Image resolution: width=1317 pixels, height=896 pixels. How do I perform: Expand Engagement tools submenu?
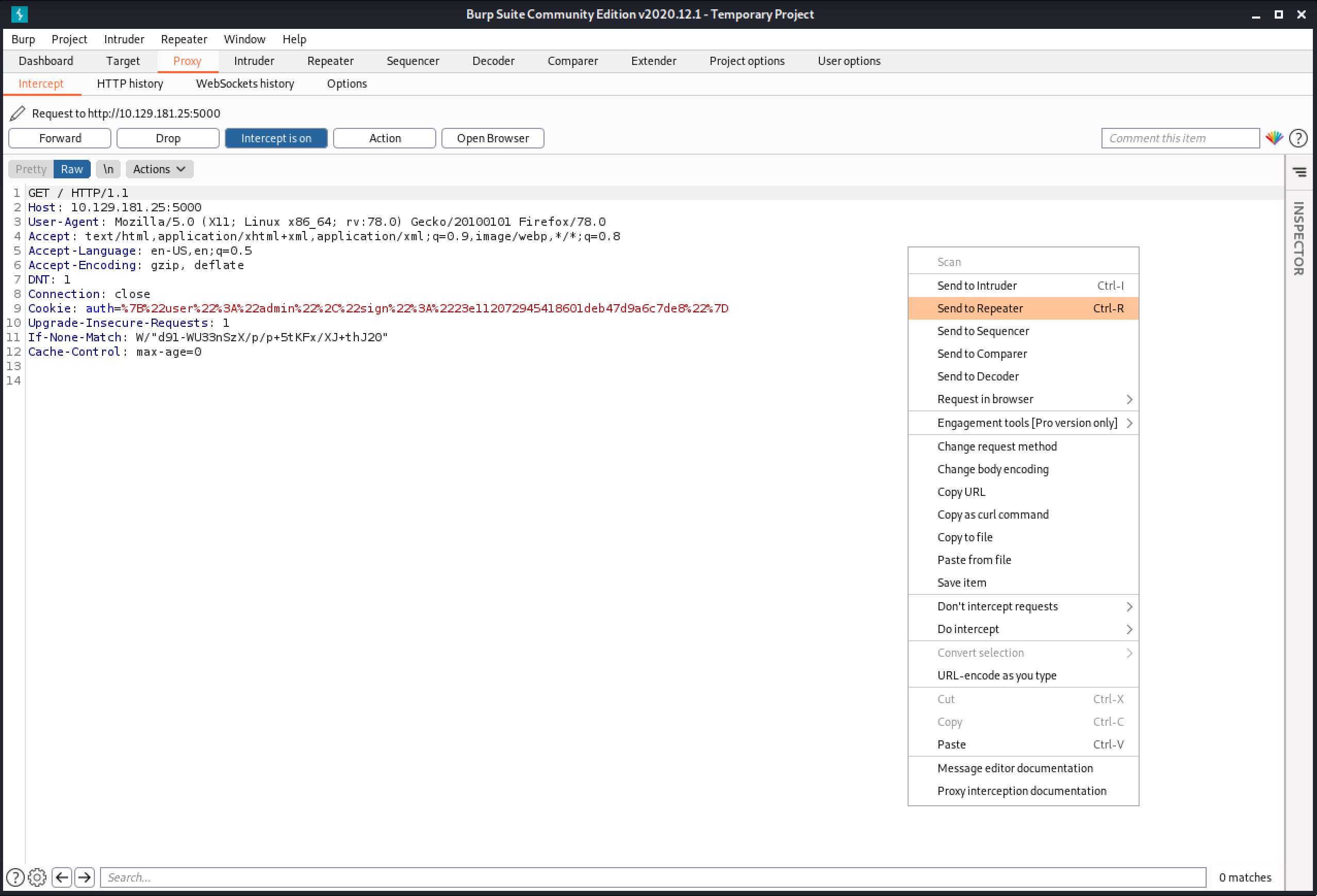point(1023,423)
